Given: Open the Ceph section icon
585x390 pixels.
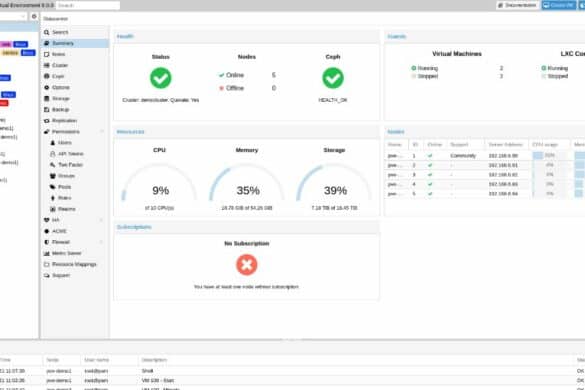Looking at the screenshot, I should click(47, 77).
